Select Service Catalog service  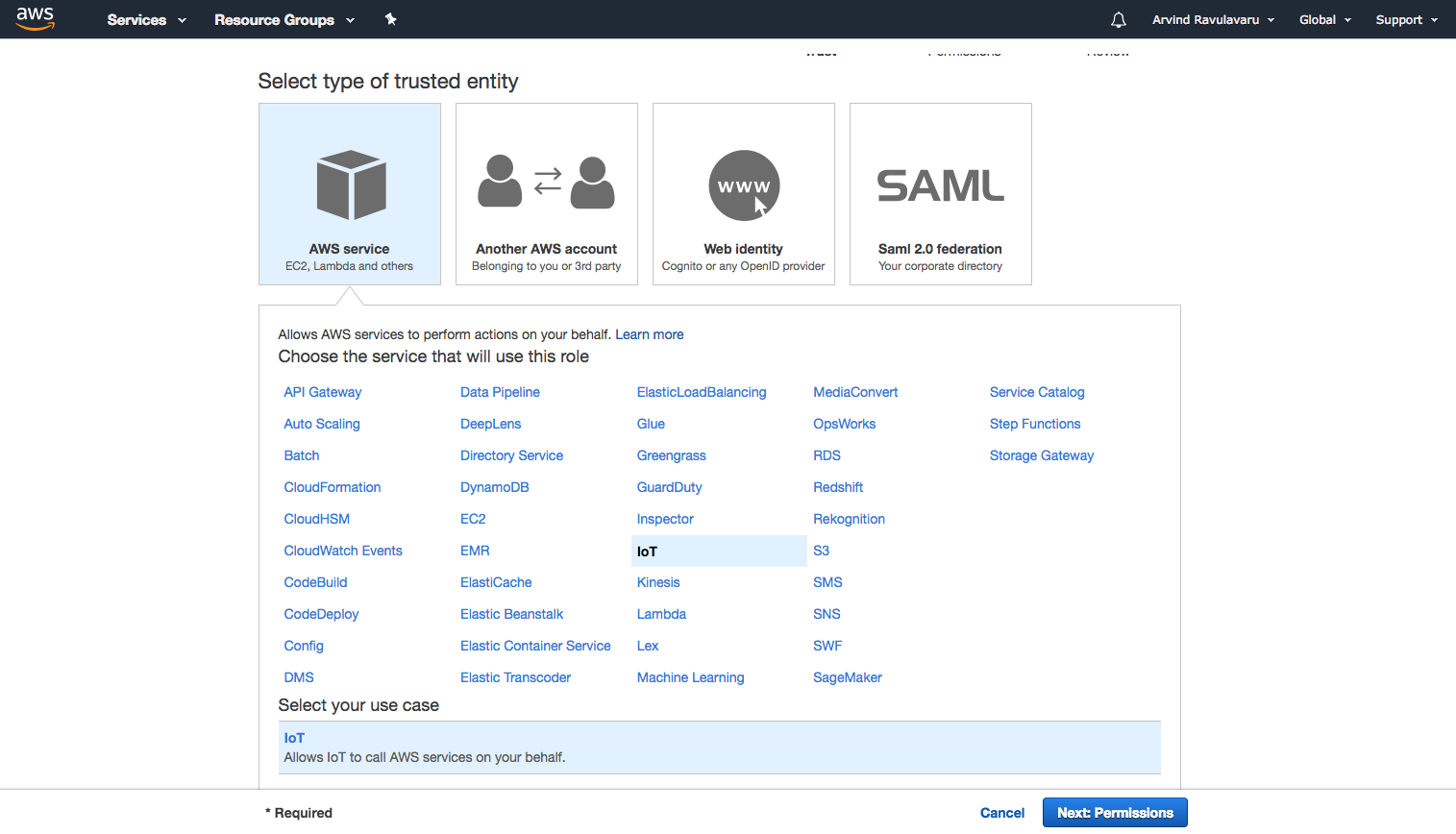(1037, 392)
